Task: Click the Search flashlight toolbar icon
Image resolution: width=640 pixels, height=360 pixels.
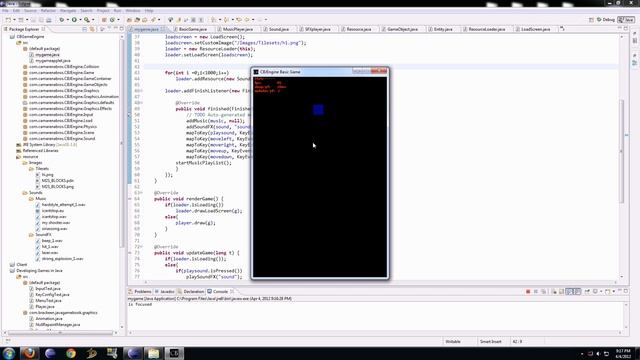Action: (x=153, y=20)
